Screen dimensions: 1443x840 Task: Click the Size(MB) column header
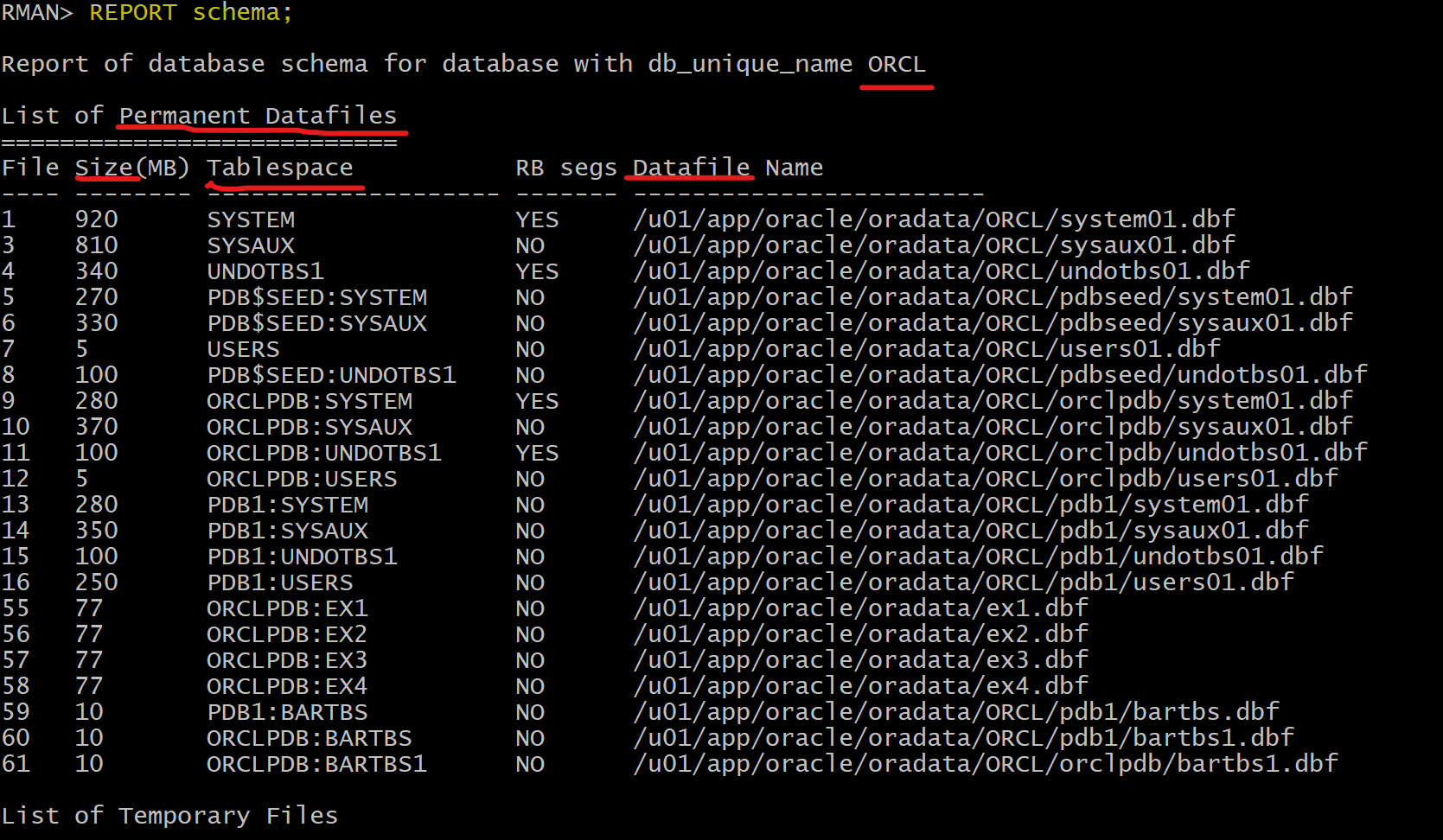coord(132,168)
